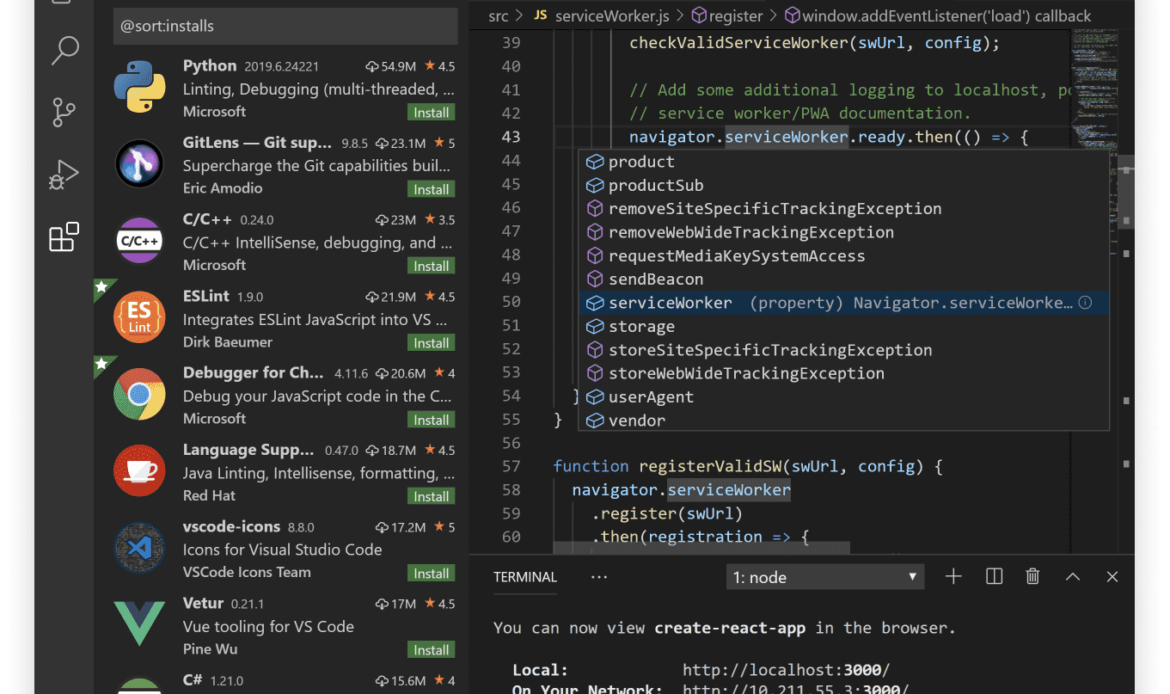Click the GitLens extension logo

tap(140, 163)
